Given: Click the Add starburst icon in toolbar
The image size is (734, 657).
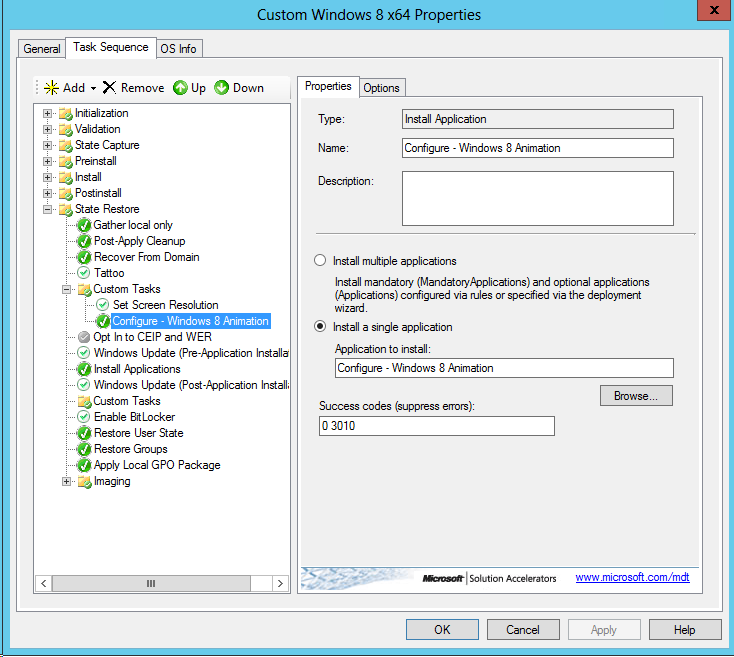Looking at the screenshot, I should coord(51,88).
